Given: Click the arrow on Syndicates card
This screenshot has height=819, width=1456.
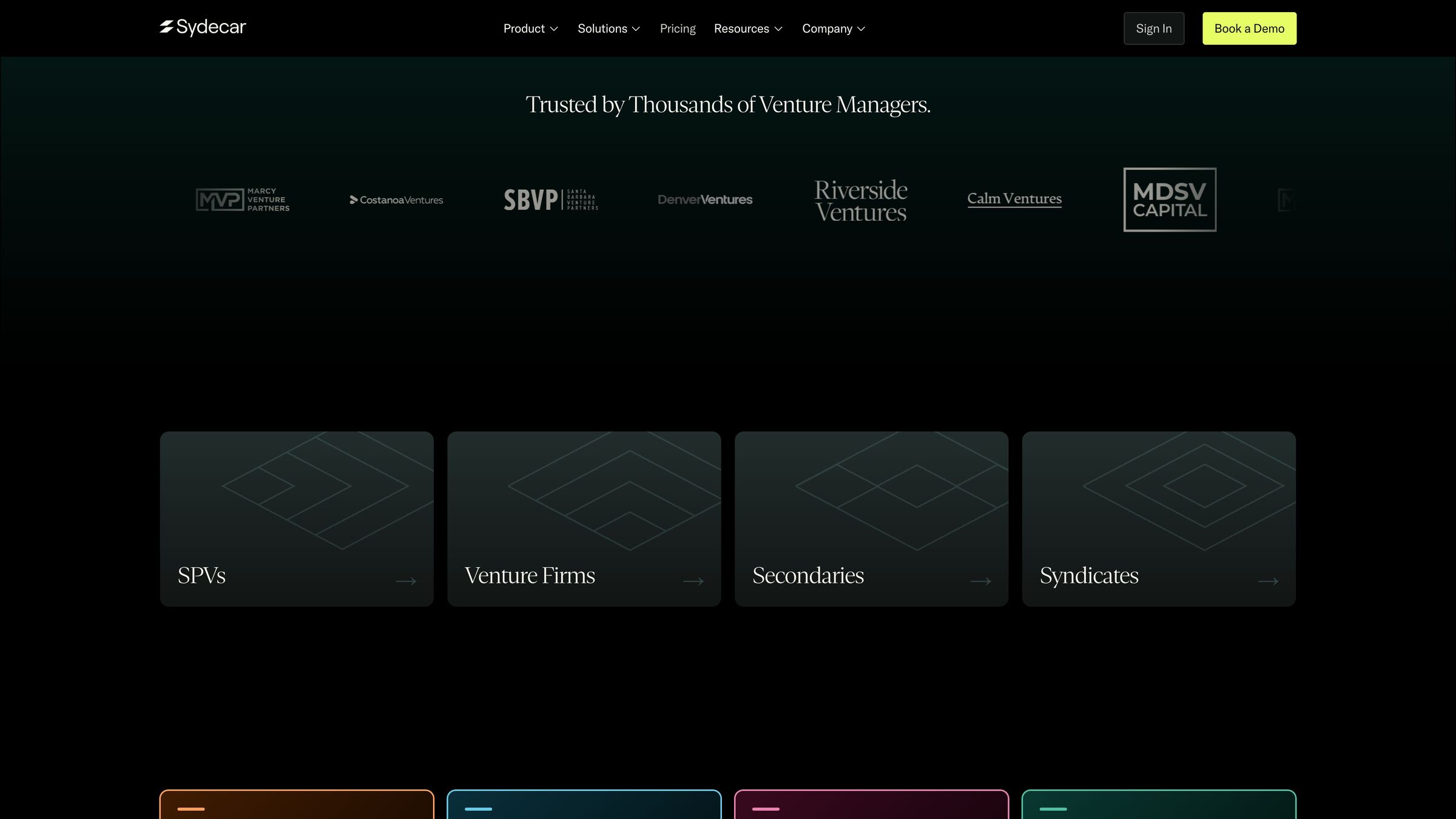Looking at the screenshot, I should pyautogui.click(x=1269, y=581).
